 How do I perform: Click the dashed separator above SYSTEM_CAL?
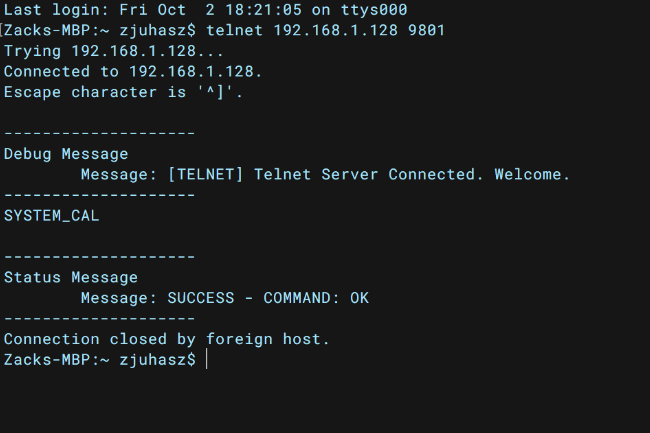[99, 195]
